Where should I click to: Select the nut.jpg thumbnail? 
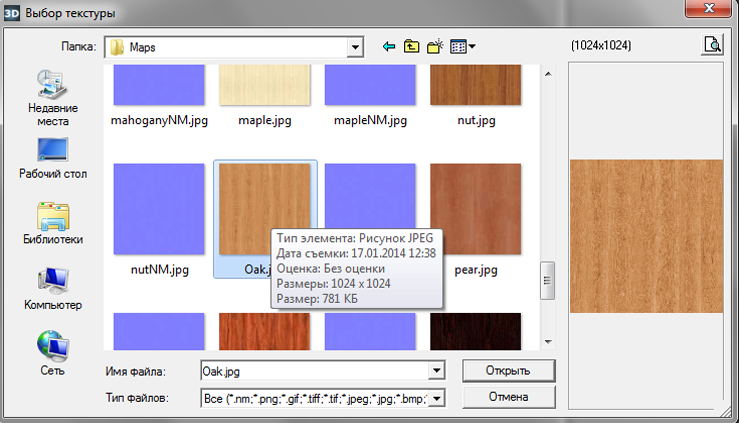(476, 85)
